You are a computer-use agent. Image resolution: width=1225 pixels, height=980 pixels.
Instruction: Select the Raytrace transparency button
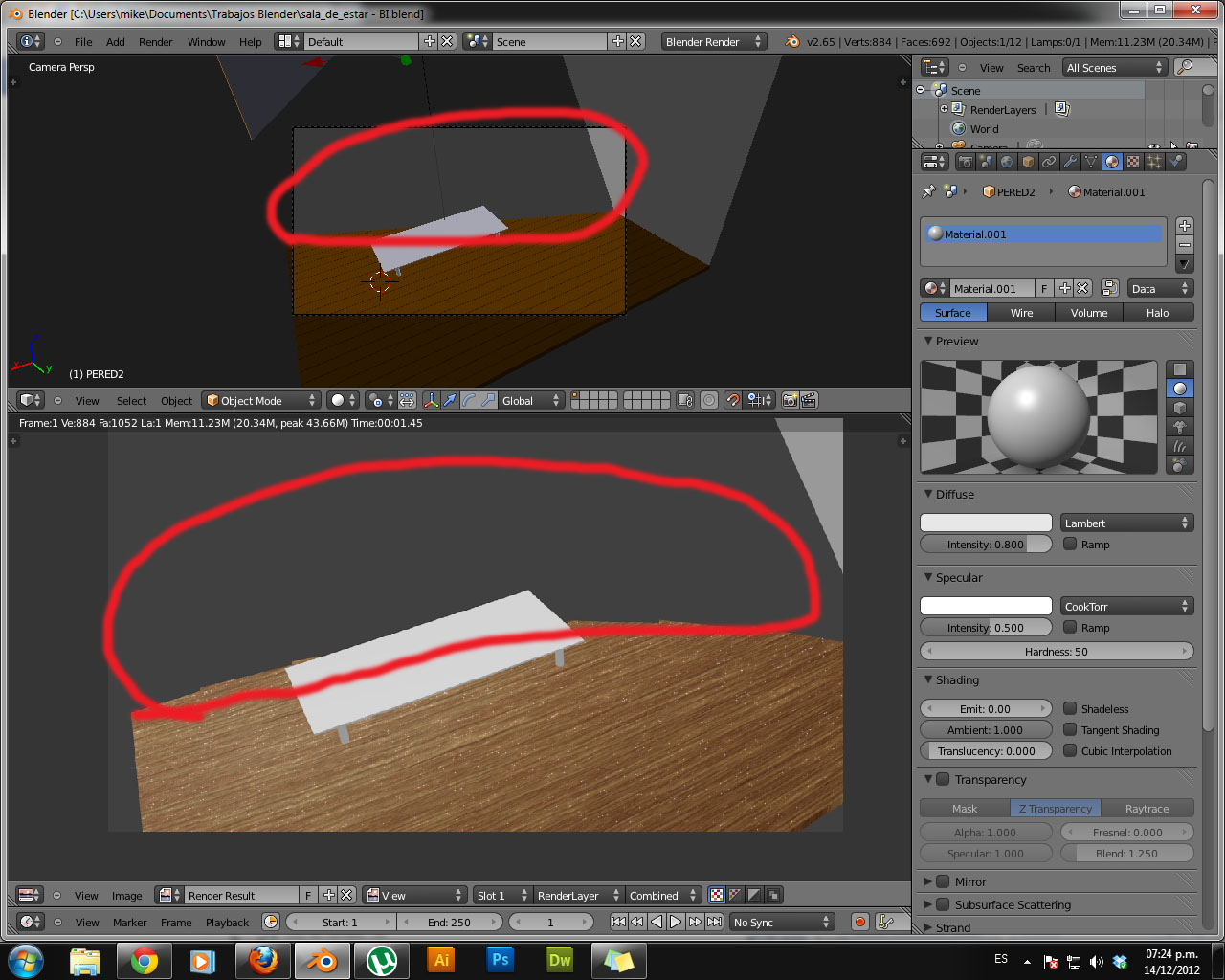(x=1147, y=808)
